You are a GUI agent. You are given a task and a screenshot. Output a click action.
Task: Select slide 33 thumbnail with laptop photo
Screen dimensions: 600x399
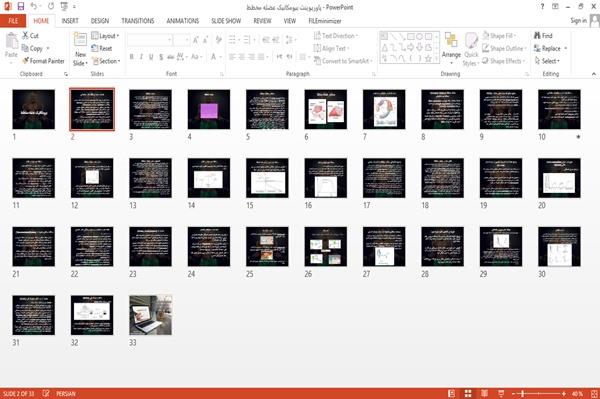coord(150,315)
